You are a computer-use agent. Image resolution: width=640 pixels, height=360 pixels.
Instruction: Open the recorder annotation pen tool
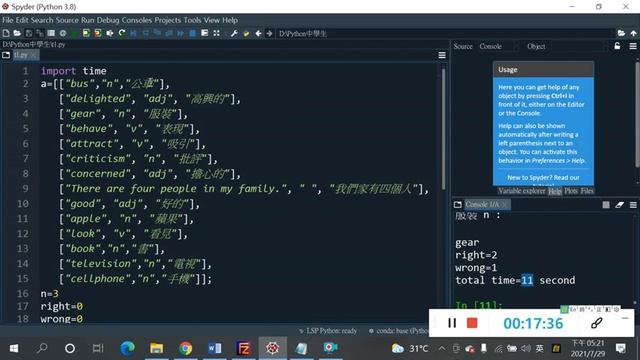pos(596,323)
